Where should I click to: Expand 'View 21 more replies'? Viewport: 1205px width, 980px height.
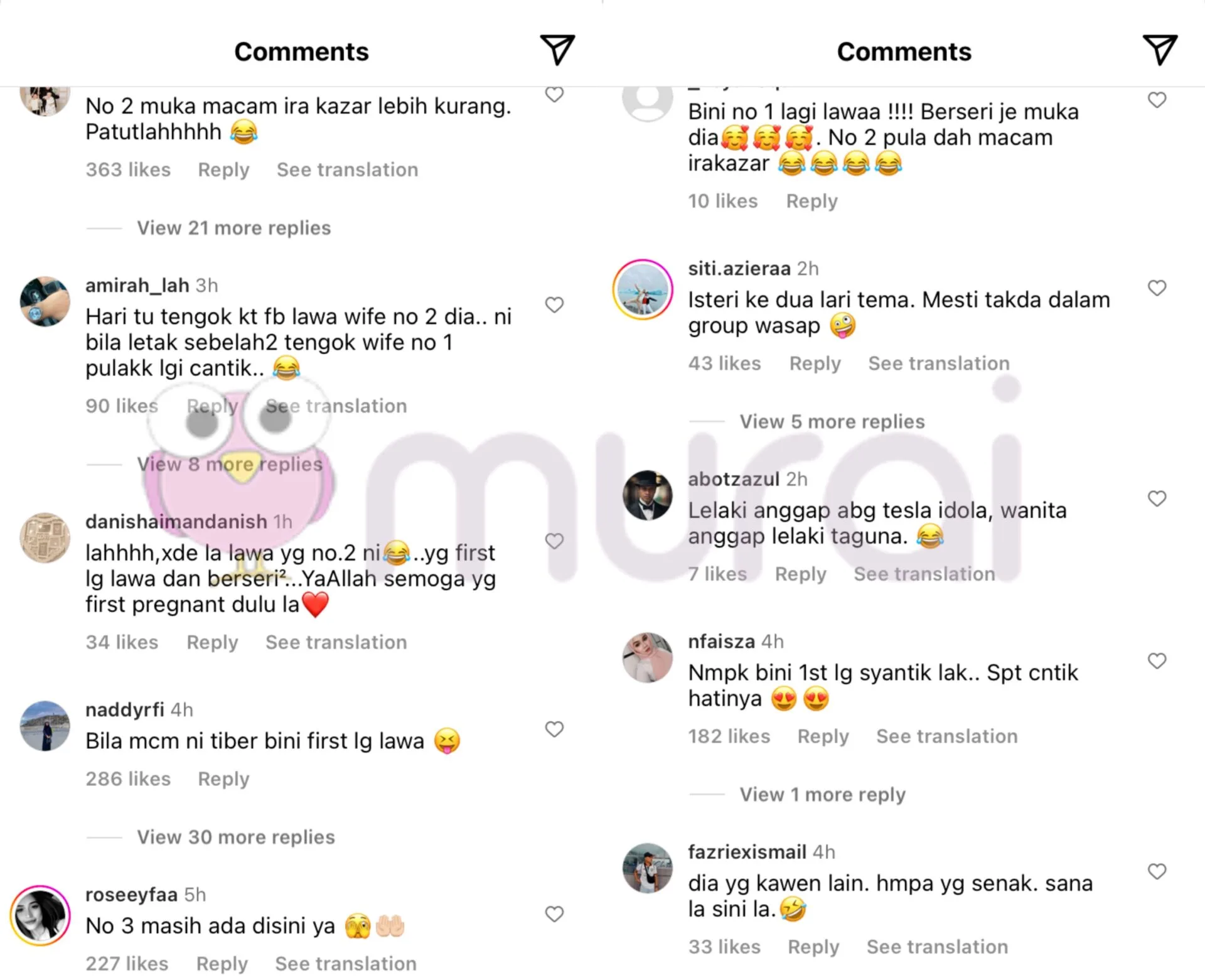pos(233,228)
